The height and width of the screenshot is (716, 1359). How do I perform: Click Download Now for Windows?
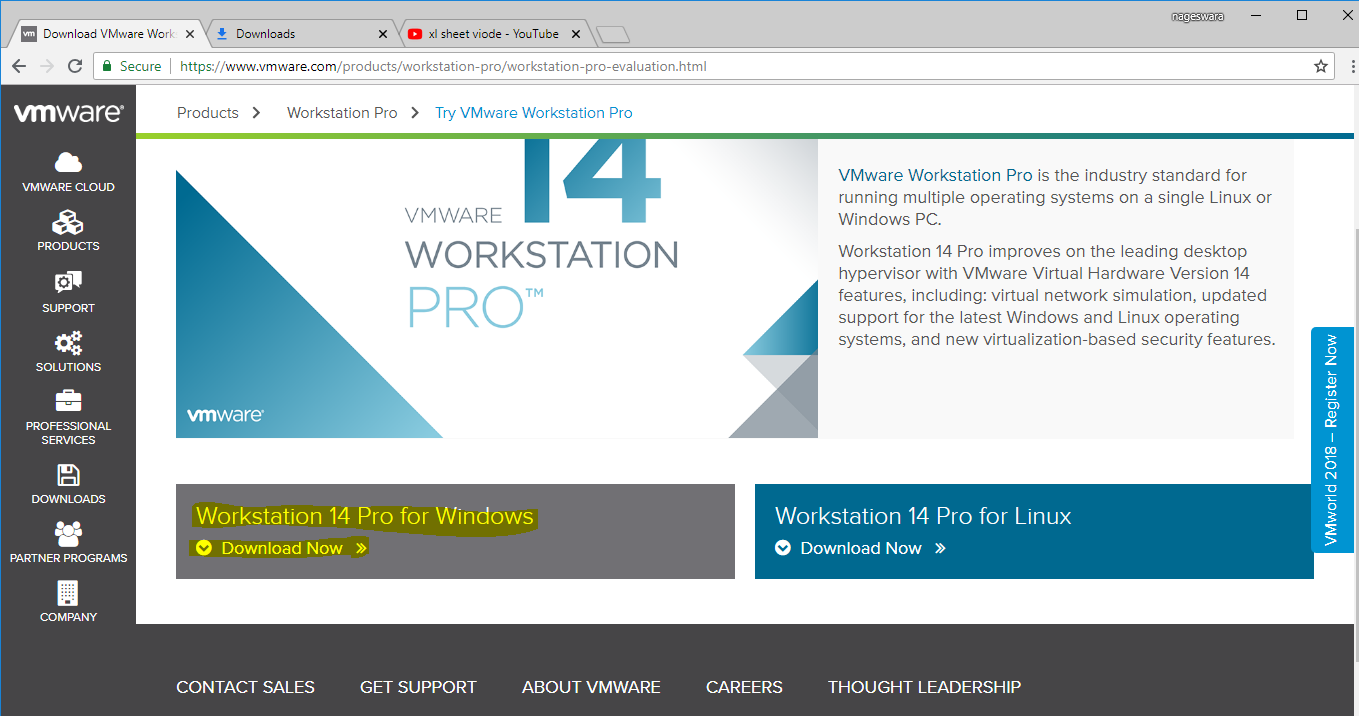pos(282,548)
